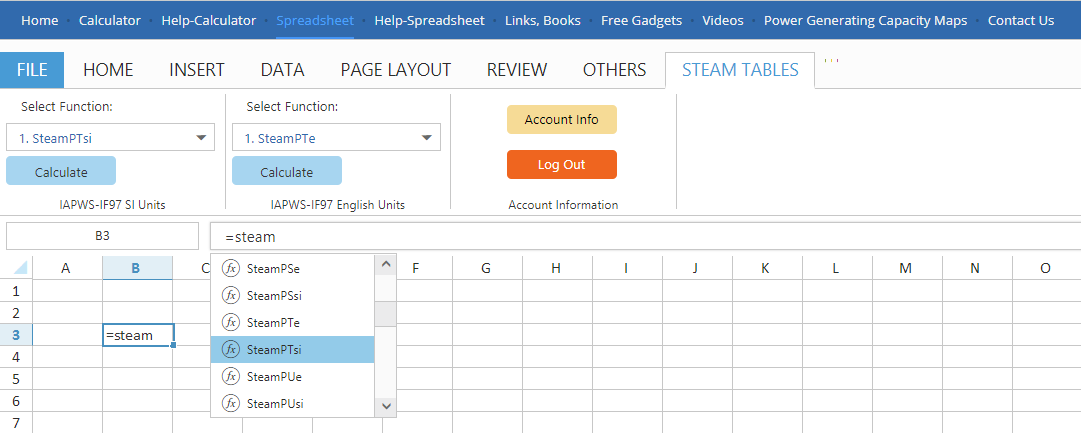Expand the ribbon overflow dots after STEAM TABLES
1081x433 pixels.
pyautogui.click(x=831, y=62)
